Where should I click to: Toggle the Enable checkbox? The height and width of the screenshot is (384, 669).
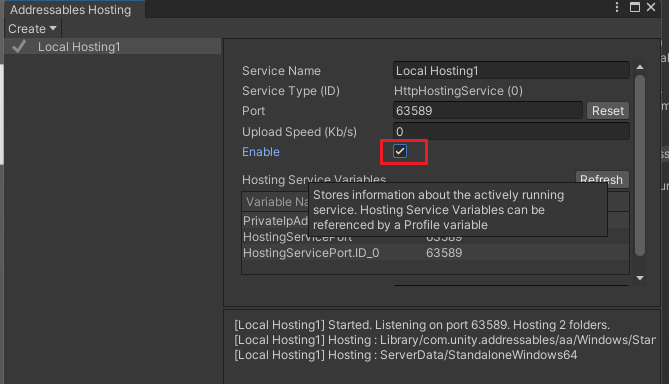tap(400, 151)
